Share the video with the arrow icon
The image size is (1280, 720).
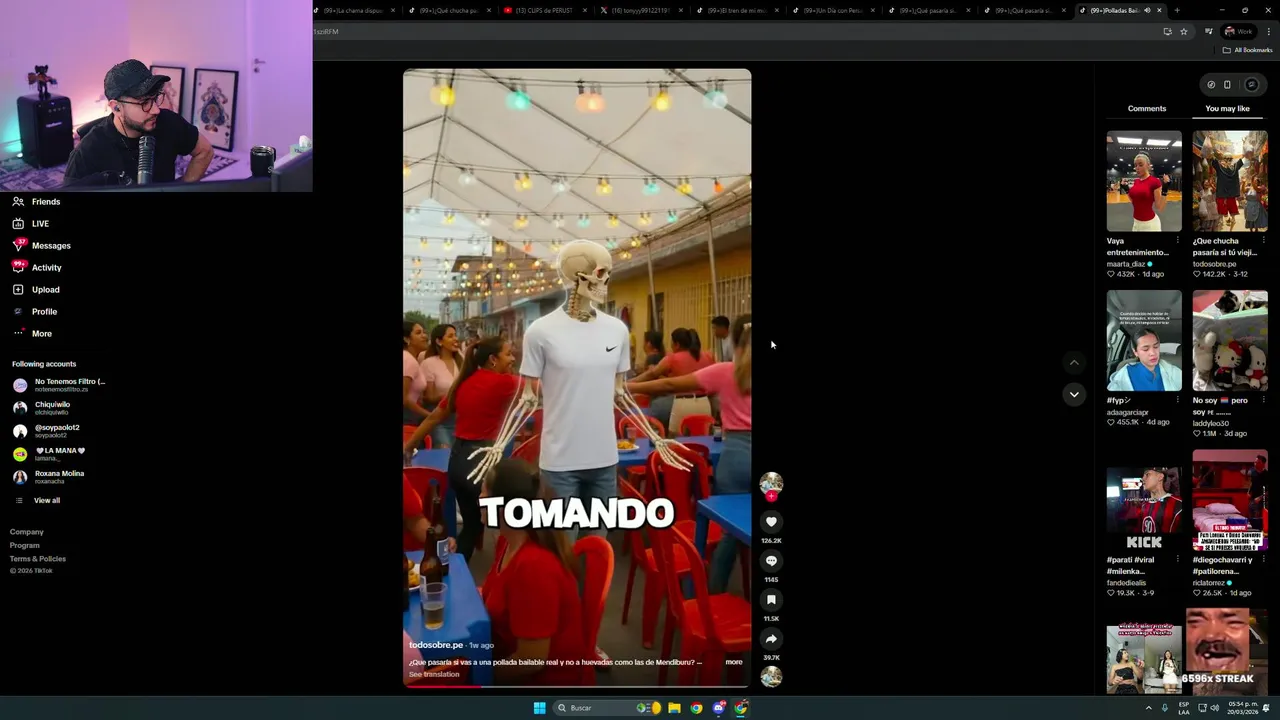pos(771,639)
